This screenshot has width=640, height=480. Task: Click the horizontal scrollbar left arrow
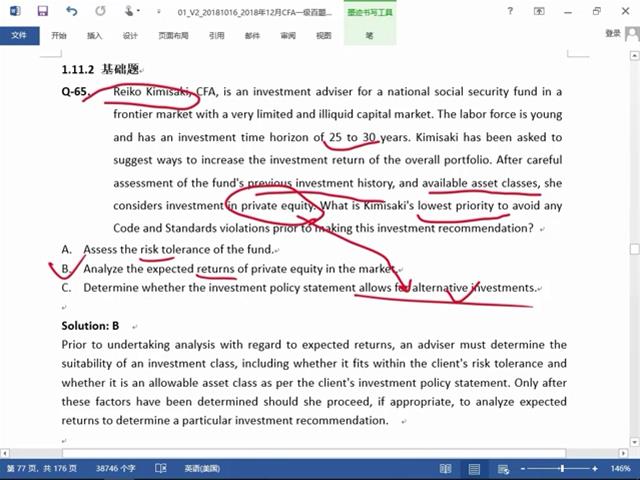[x=4, y=453]
